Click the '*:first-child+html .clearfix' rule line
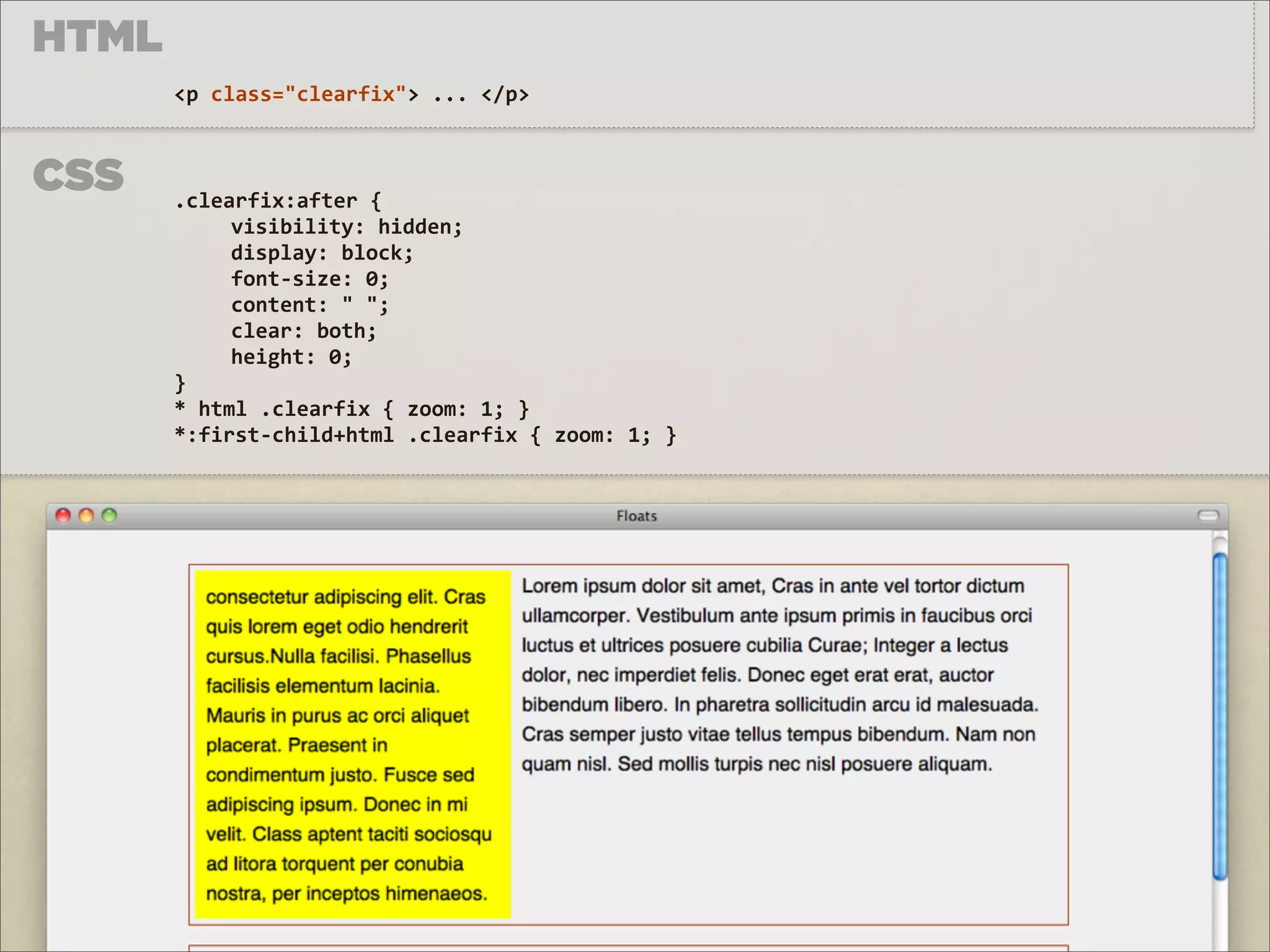1270x952 pixels. click(425, 435)
